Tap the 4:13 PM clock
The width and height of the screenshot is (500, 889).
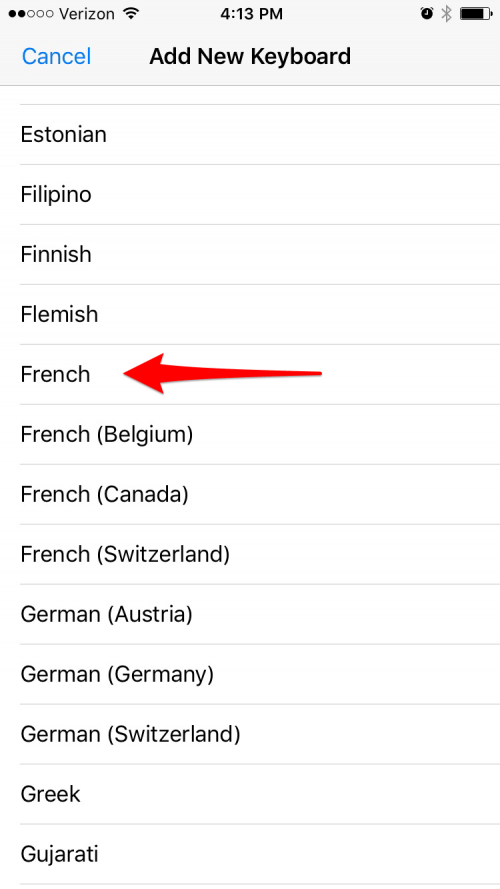251,14
